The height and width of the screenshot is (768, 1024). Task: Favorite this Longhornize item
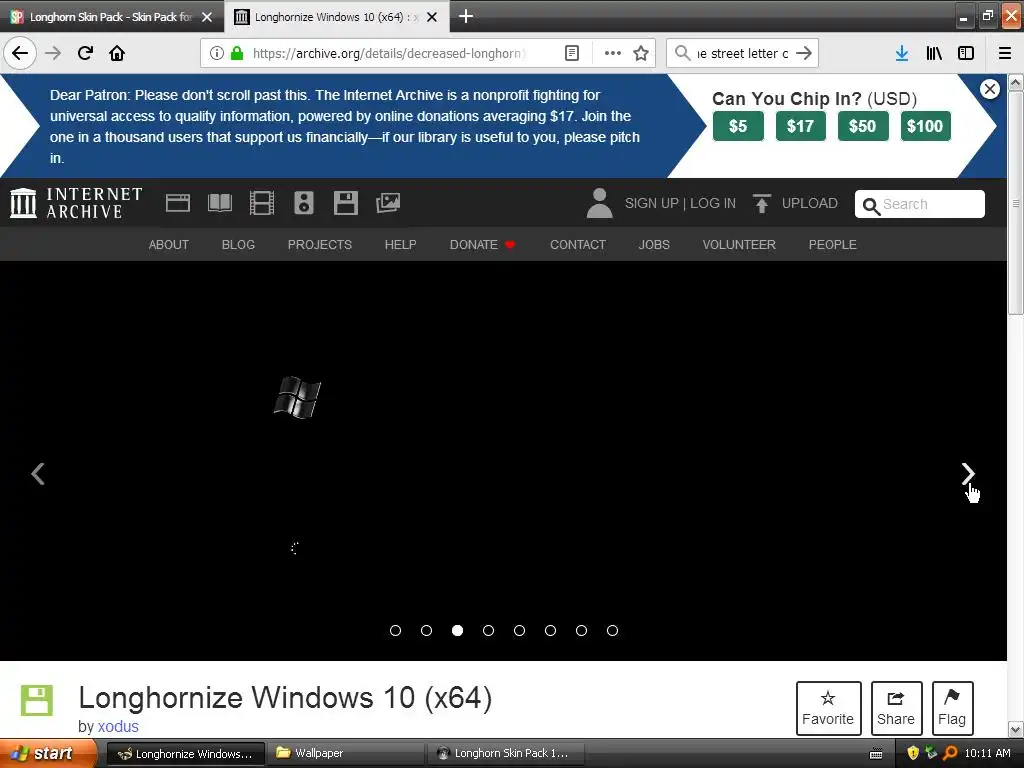point(828,708)
